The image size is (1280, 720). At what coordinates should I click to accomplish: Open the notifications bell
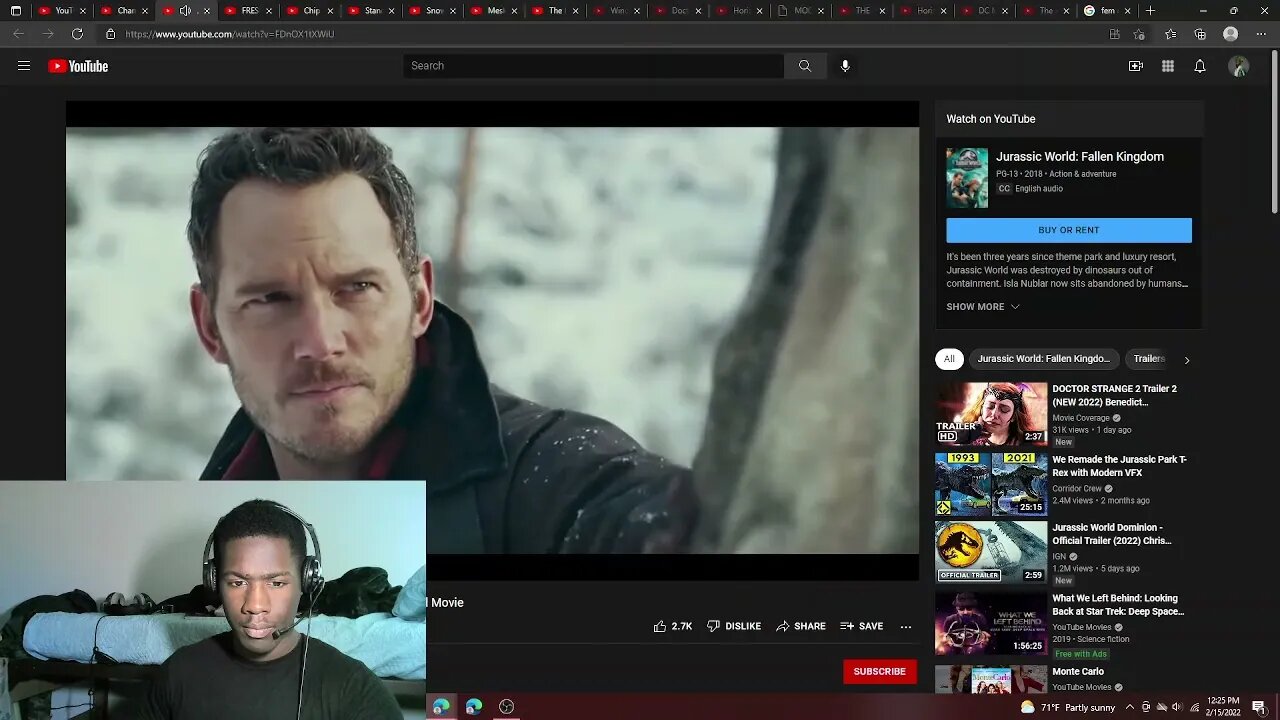point(1200,66)
